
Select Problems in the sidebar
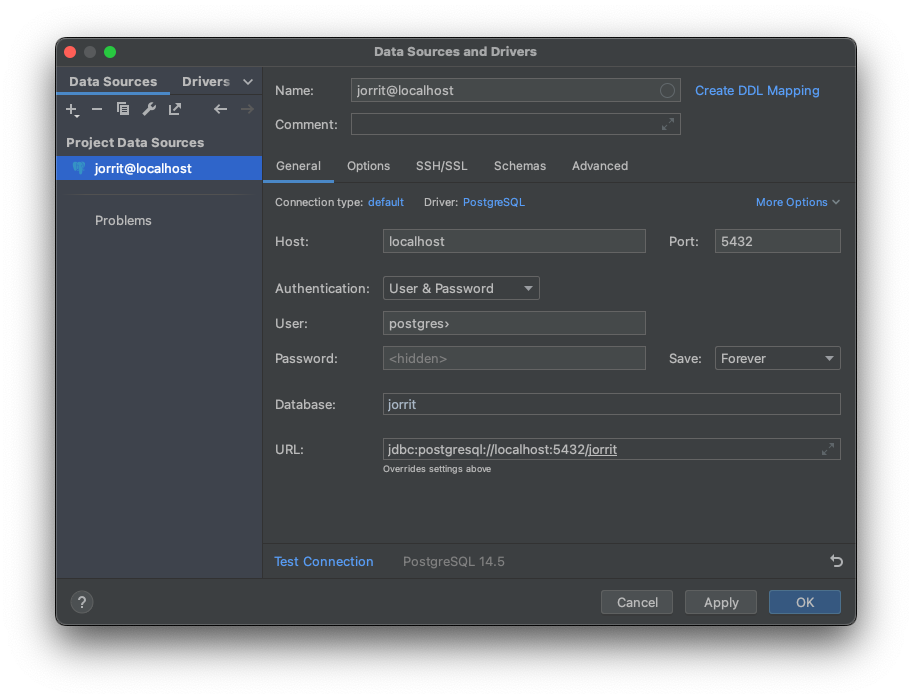tap(123, 220)
